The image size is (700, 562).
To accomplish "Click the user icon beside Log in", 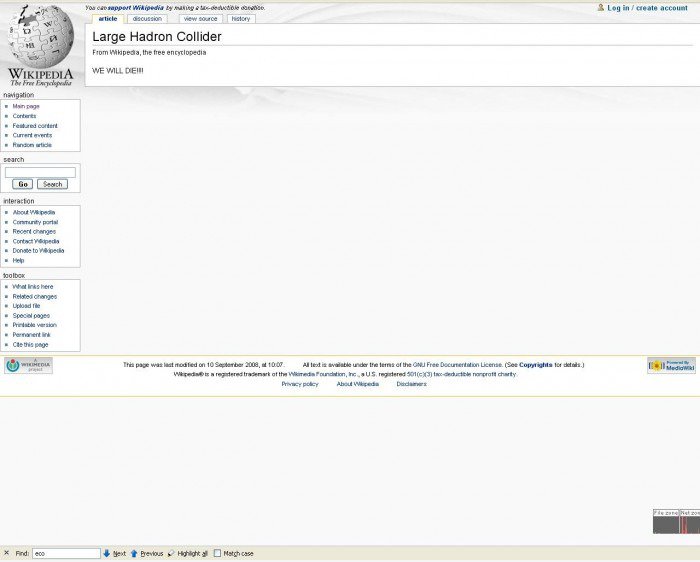I will click(x=601, y=8).
